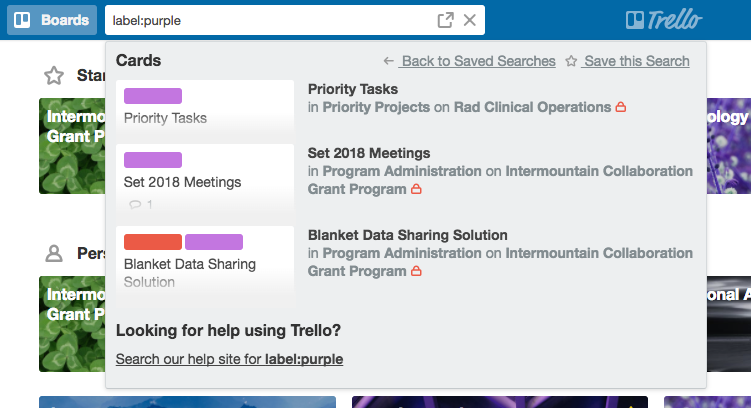Open the Priority Tasks card thumbnail
The width and height of the screenshot is (751, 408).
click(x=205, y=108)
